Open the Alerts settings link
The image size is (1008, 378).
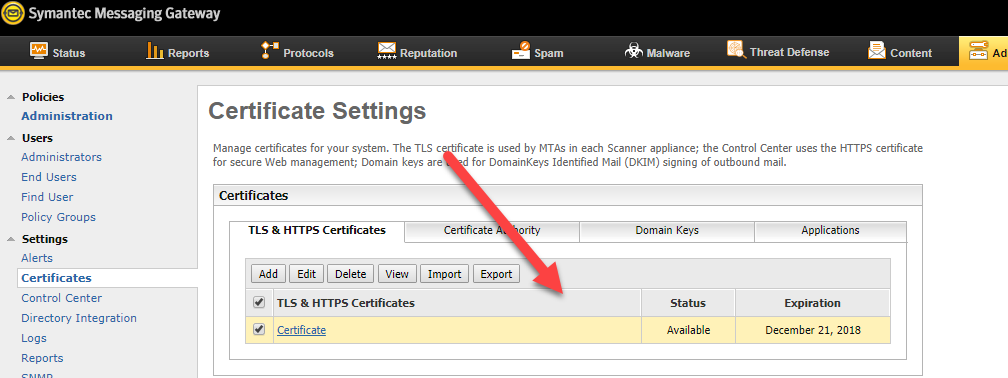(x=37, y=258)
